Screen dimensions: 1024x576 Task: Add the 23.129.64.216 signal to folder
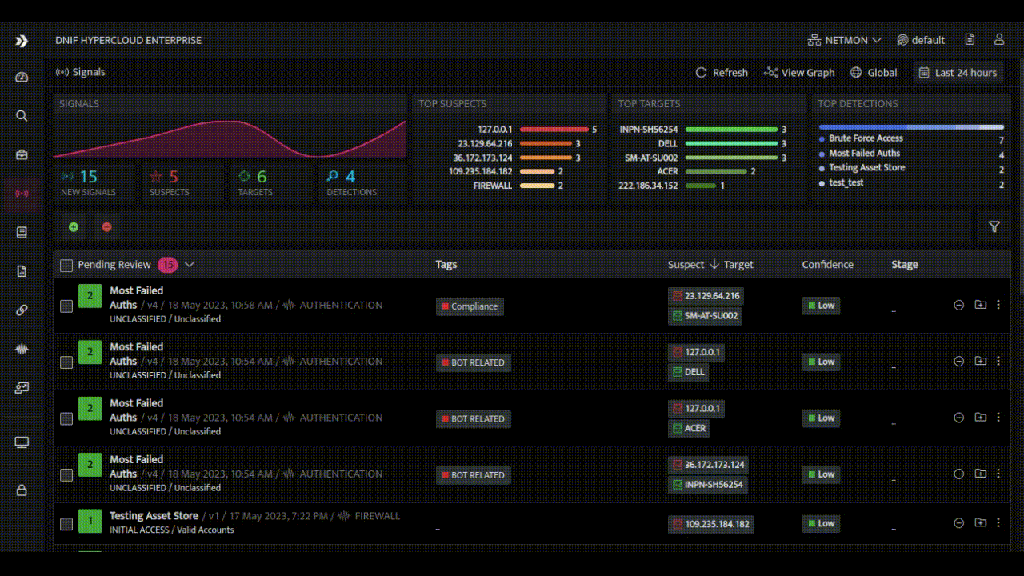[980, 305]
